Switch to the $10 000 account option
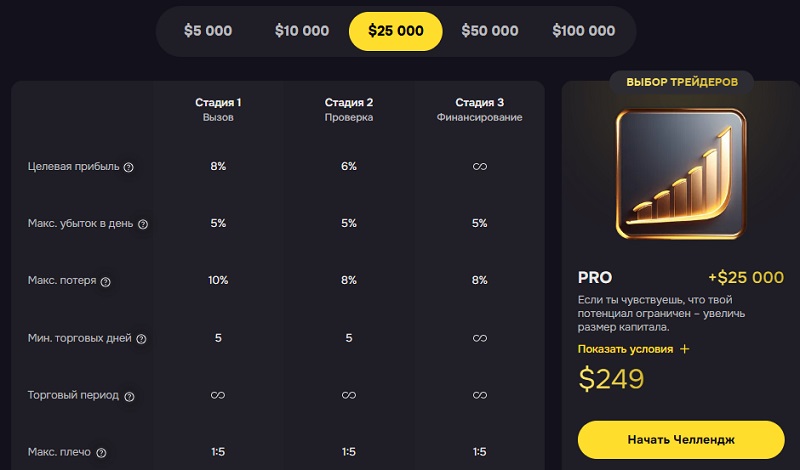 (x=302, y=31)
